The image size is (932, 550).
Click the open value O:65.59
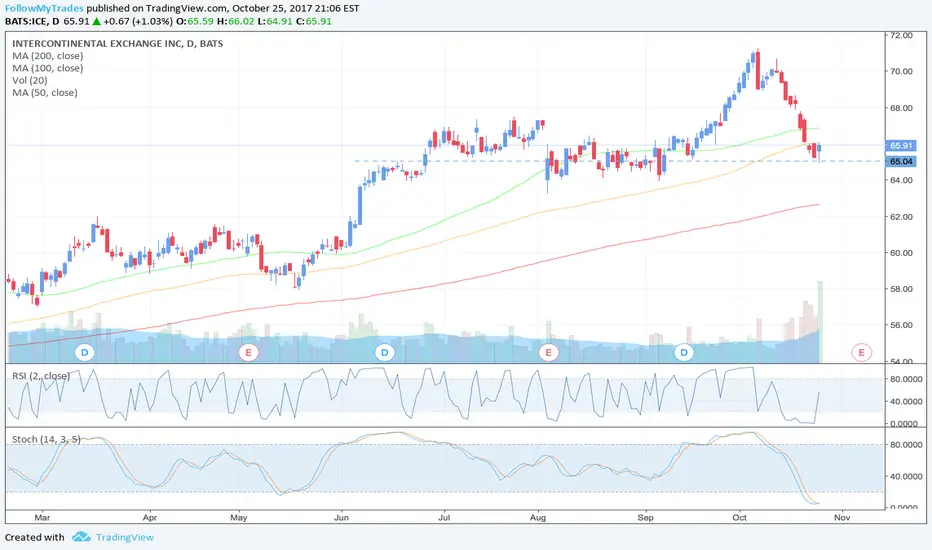click(194, 21)
